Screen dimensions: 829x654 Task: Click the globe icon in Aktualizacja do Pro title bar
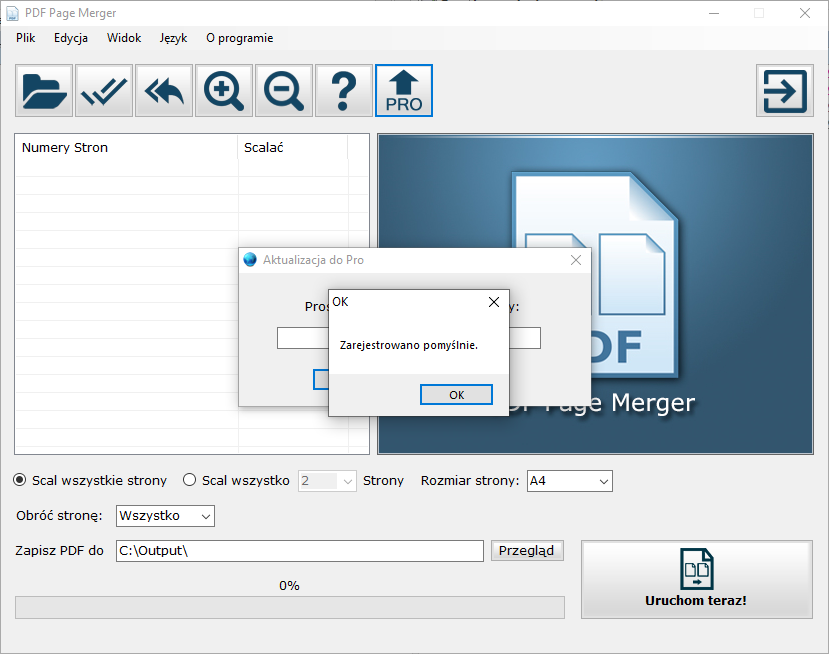(250, 260)
